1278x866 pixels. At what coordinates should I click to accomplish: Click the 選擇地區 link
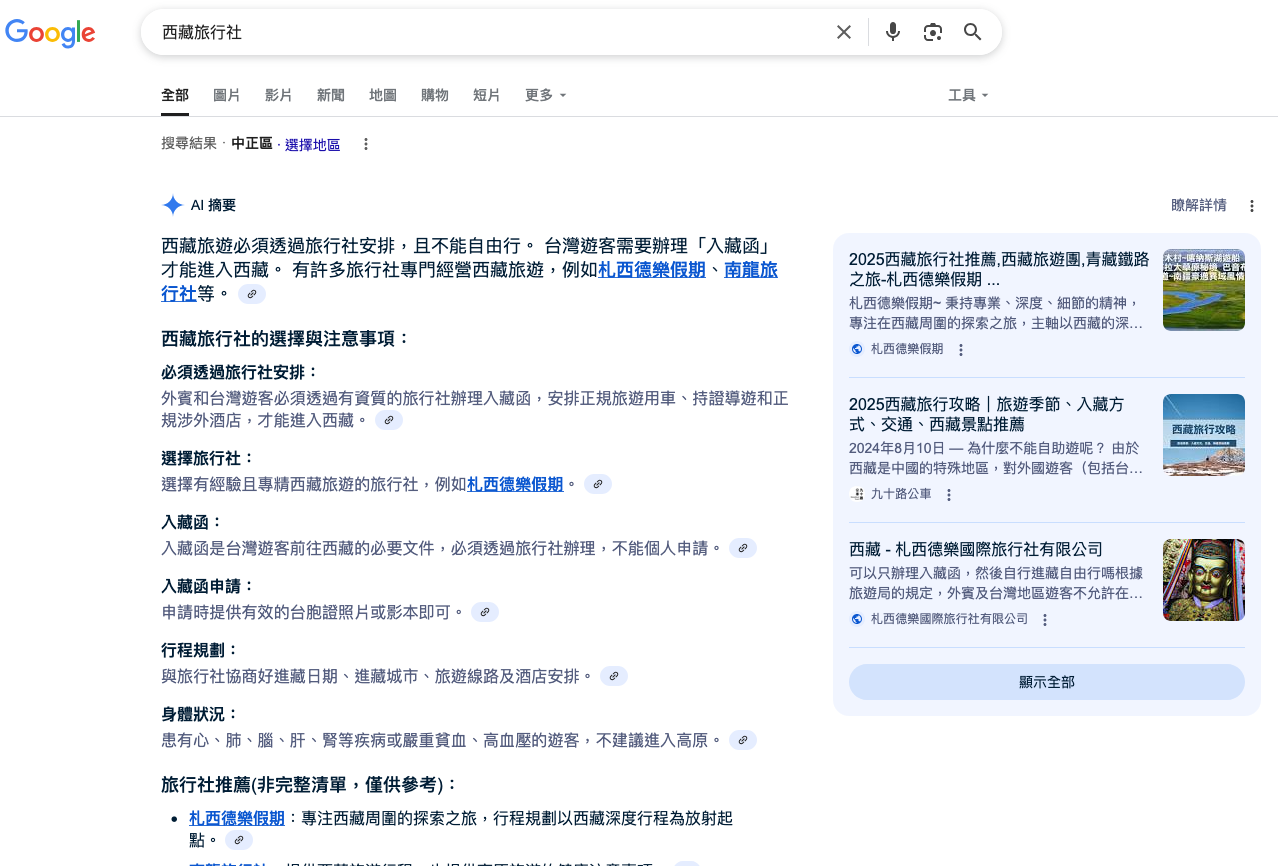pos(313,145)
